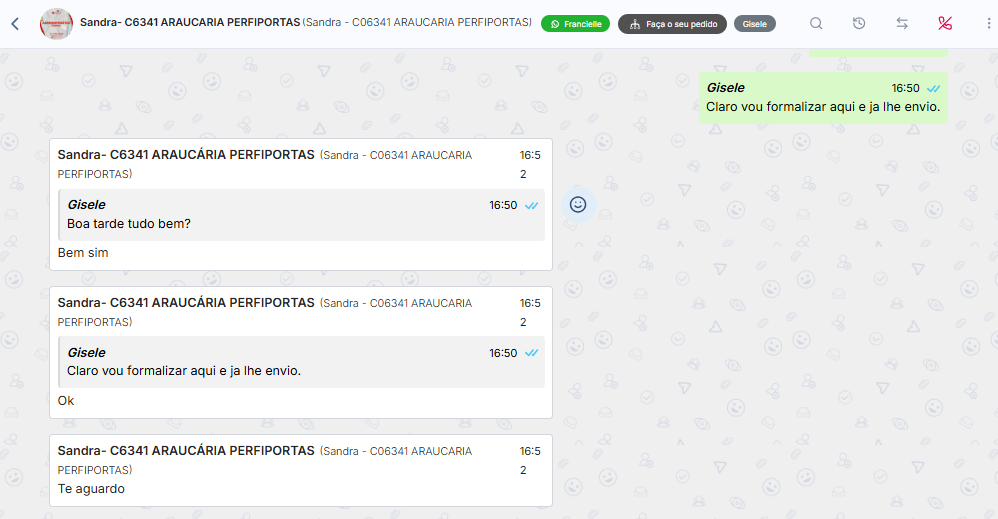998x519 pixels.
Task: Click the contact name in header
Action: pyautogui.click(x=192, y=22)
